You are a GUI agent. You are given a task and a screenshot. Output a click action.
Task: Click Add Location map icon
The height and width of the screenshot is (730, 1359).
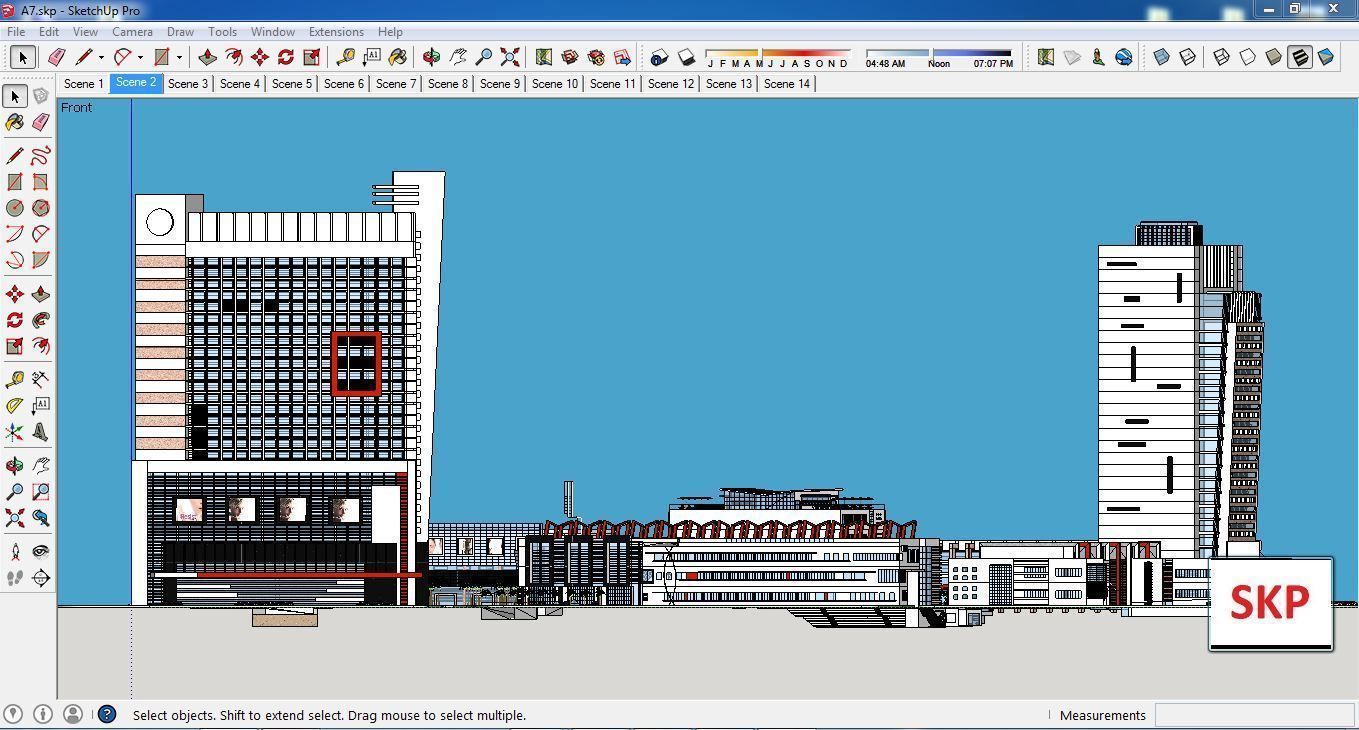coord(1046,57)
